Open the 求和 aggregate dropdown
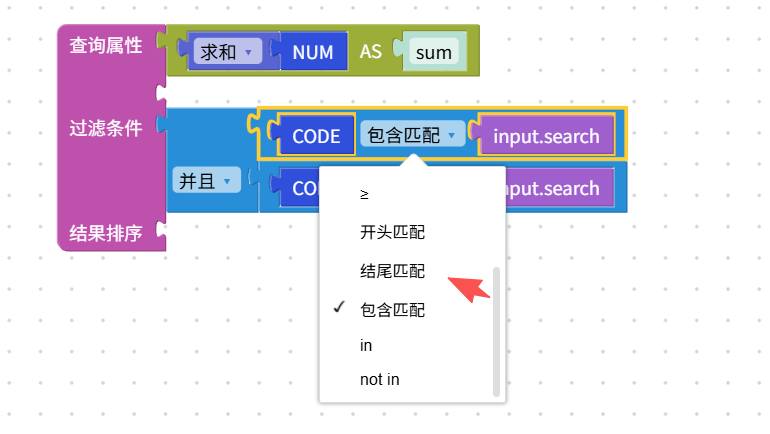Viewport: 770px width, 434px height. tap(227, 51)
